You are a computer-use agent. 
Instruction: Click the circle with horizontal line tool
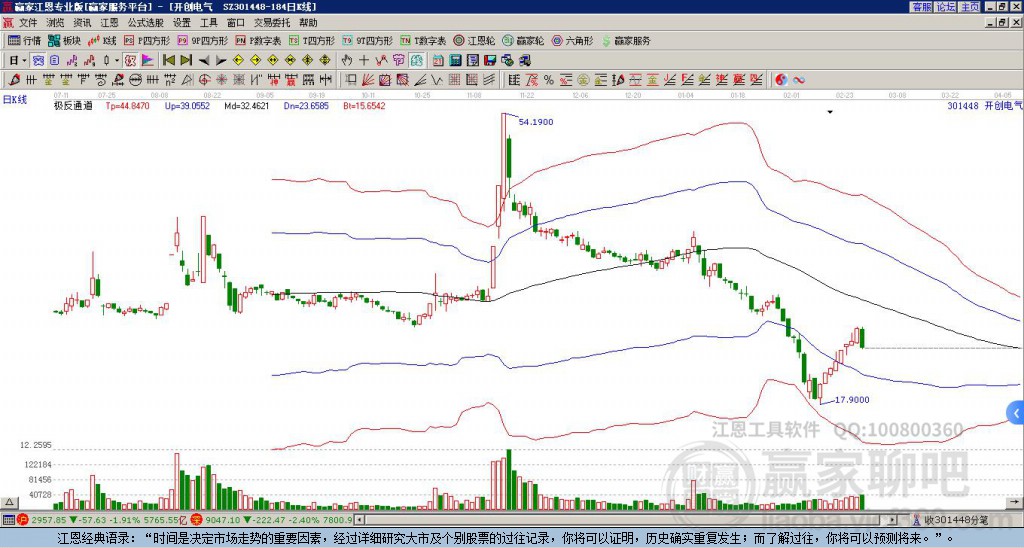135,80
